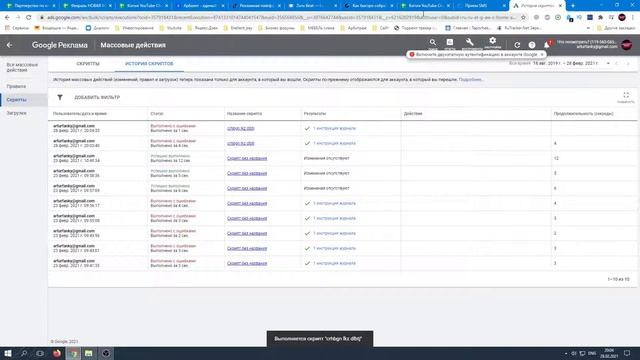Open the Другие закладки folder

[616, 28]
